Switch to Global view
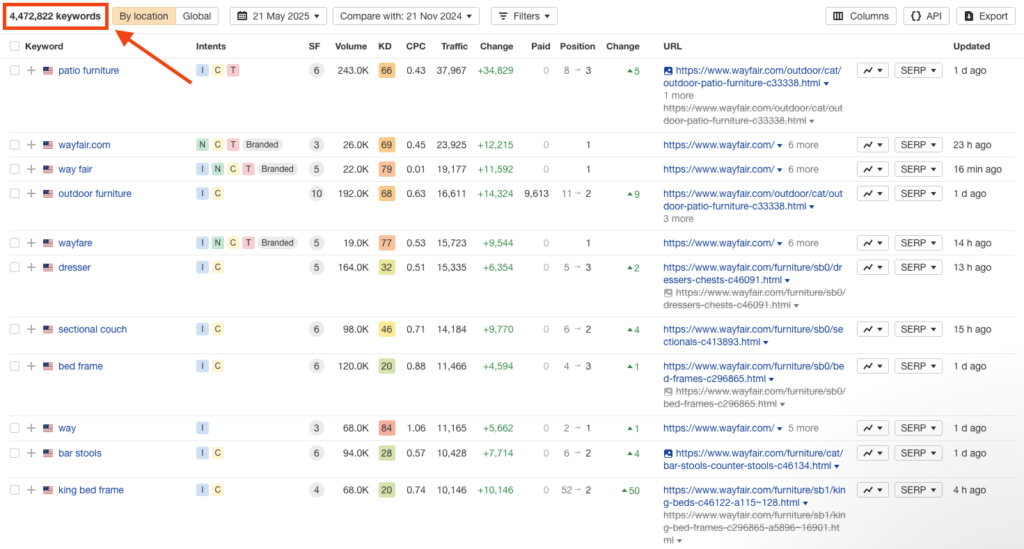 pos(197,16)
